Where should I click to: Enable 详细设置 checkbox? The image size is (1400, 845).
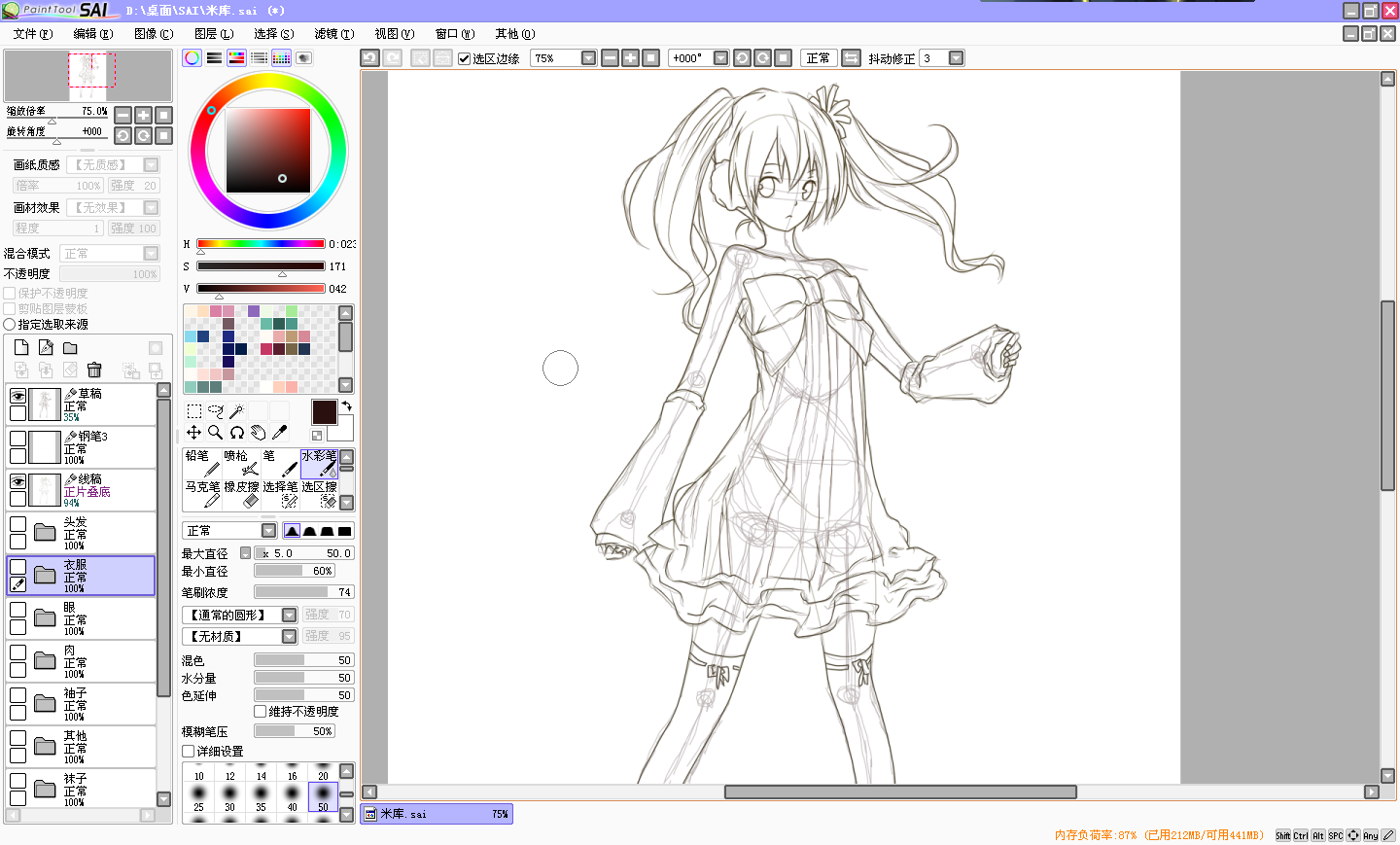(188, 751)
